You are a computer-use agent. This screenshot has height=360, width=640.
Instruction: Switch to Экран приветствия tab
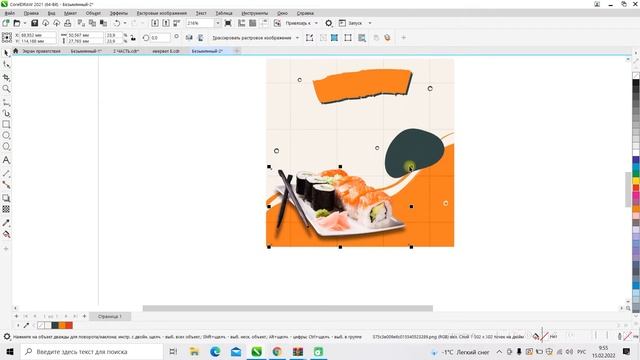[x=41, y=51]
